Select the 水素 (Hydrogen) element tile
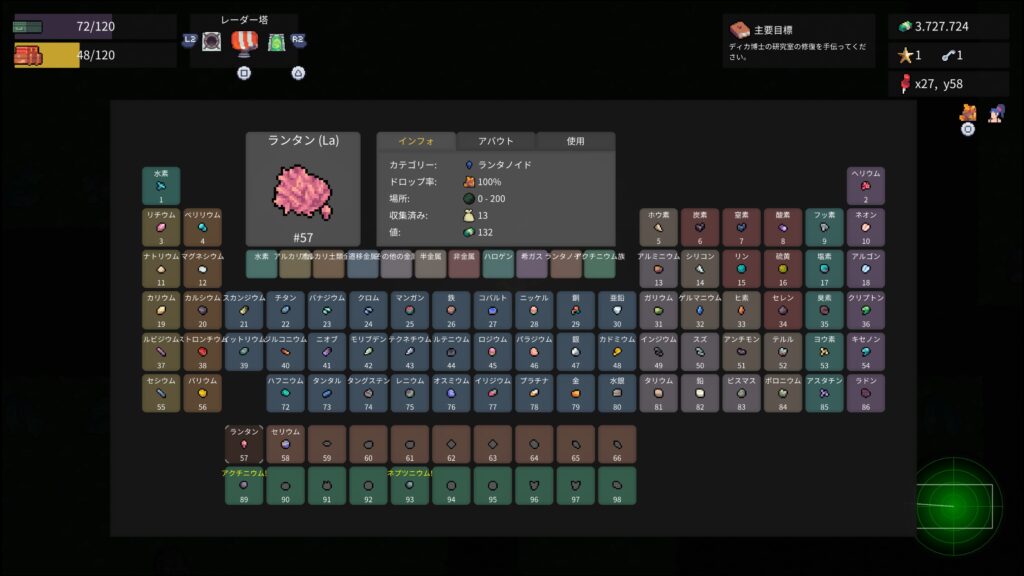 161,185
